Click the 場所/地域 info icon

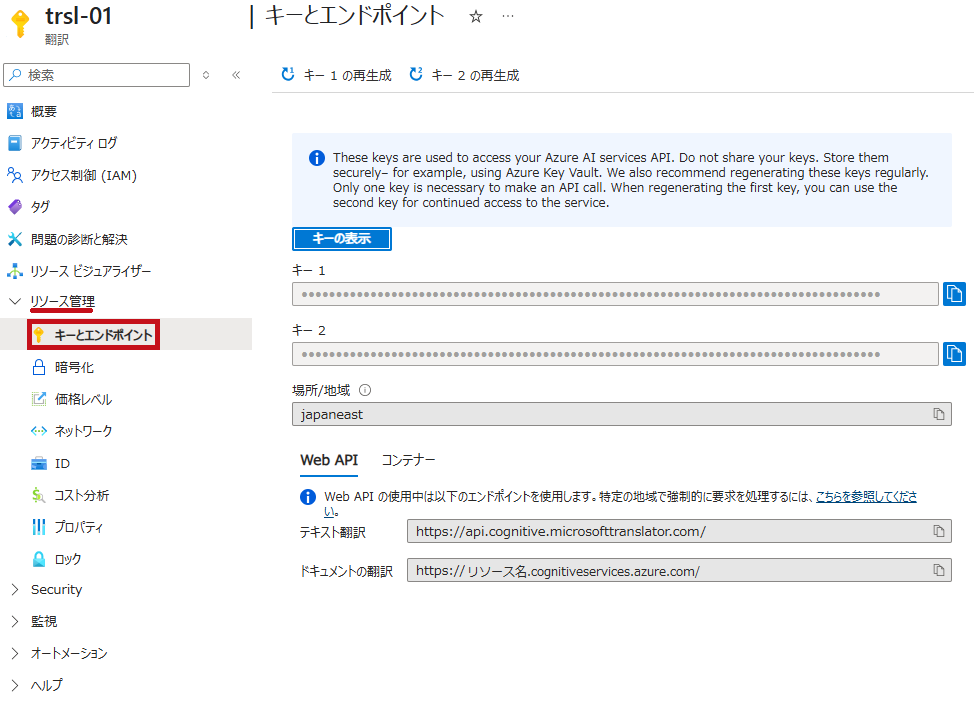365,390
